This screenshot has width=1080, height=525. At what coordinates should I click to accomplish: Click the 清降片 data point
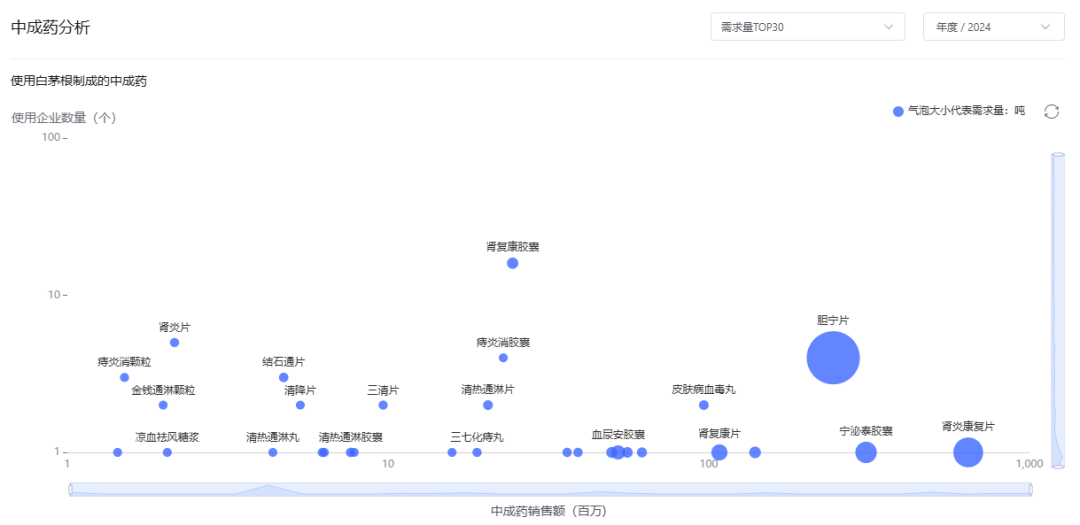point(300,405)
